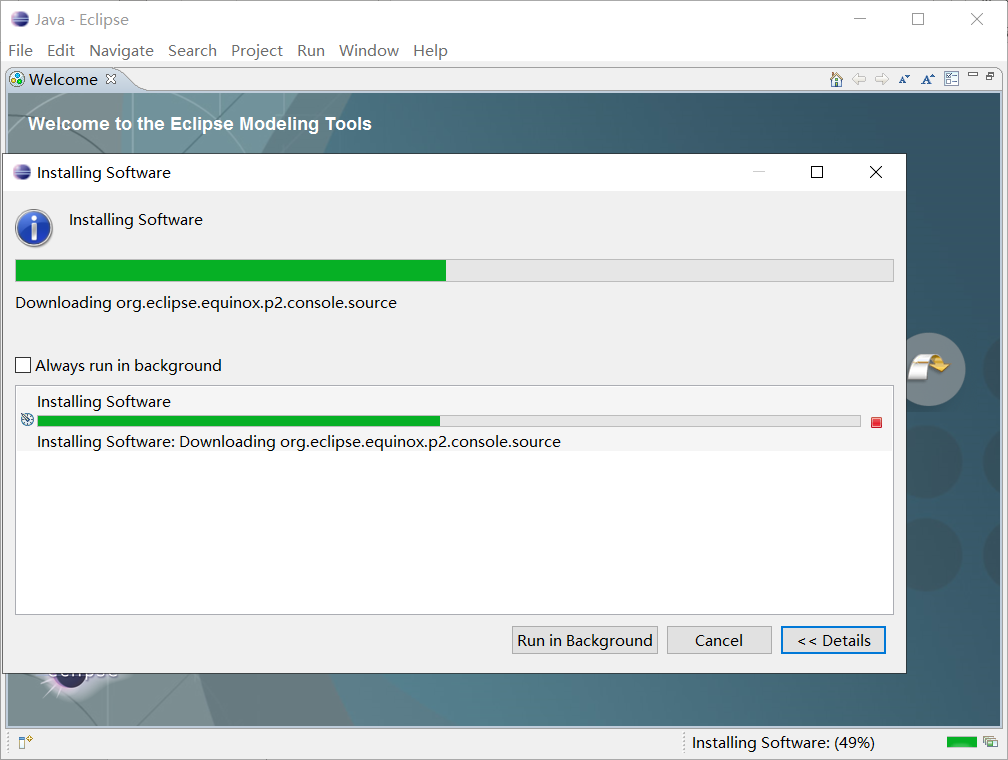Open the Project menu
This screenshot has height=760, width=1008.
[257, 50]
